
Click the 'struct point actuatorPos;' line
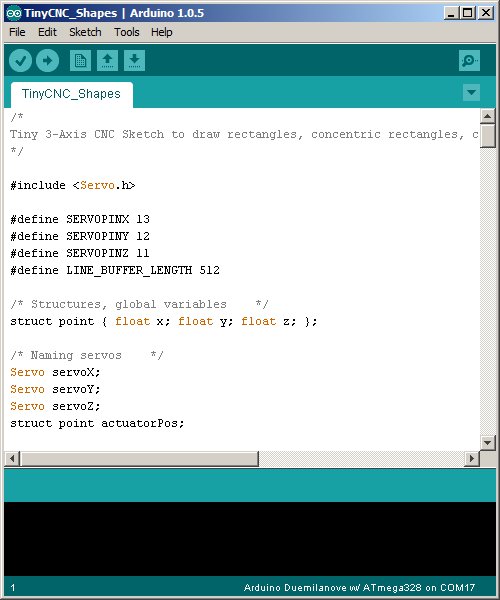[x=97, y=423]
